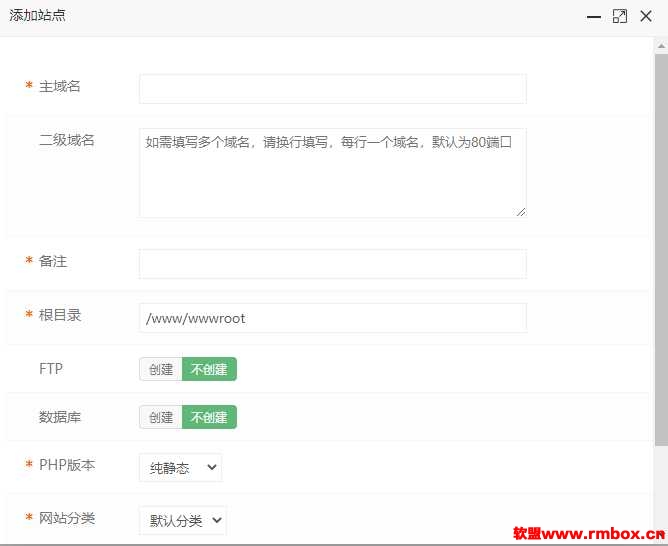Select 创建 for FTP

161,369
